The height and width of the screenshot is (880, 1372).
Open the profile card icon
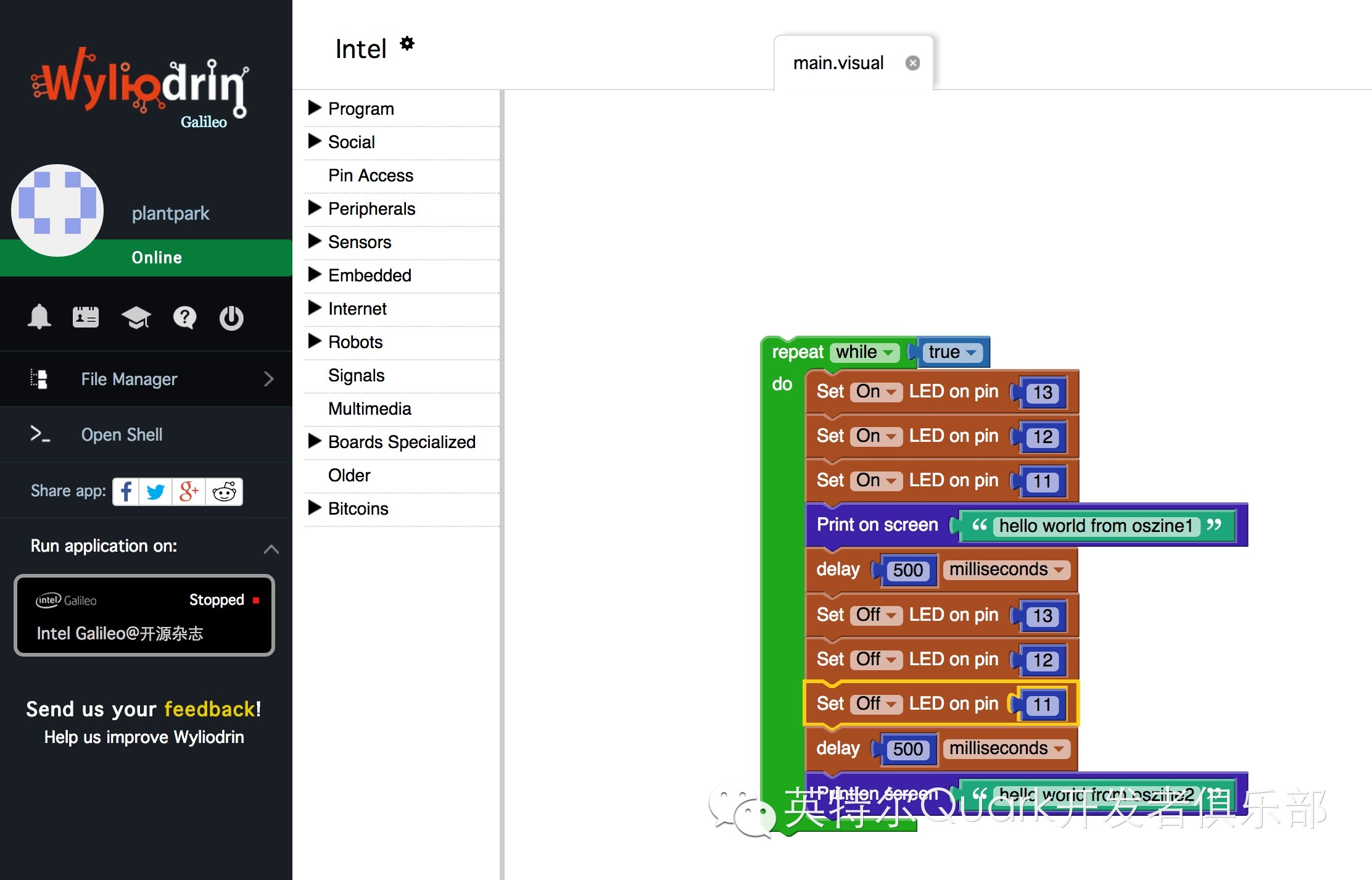coord(86,317)
